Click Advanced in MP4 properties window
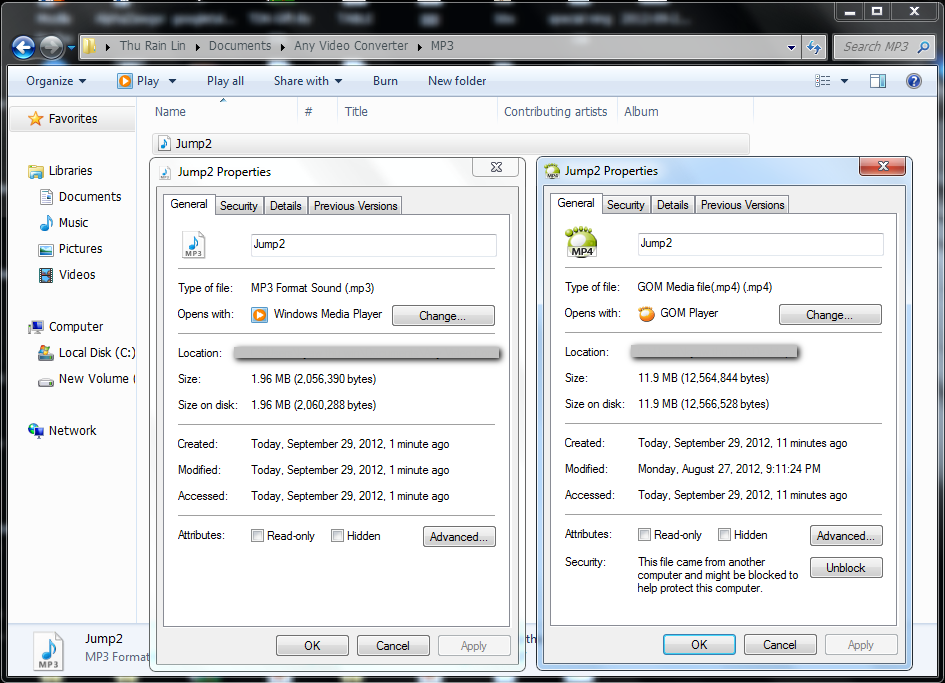 pos(846,535)
